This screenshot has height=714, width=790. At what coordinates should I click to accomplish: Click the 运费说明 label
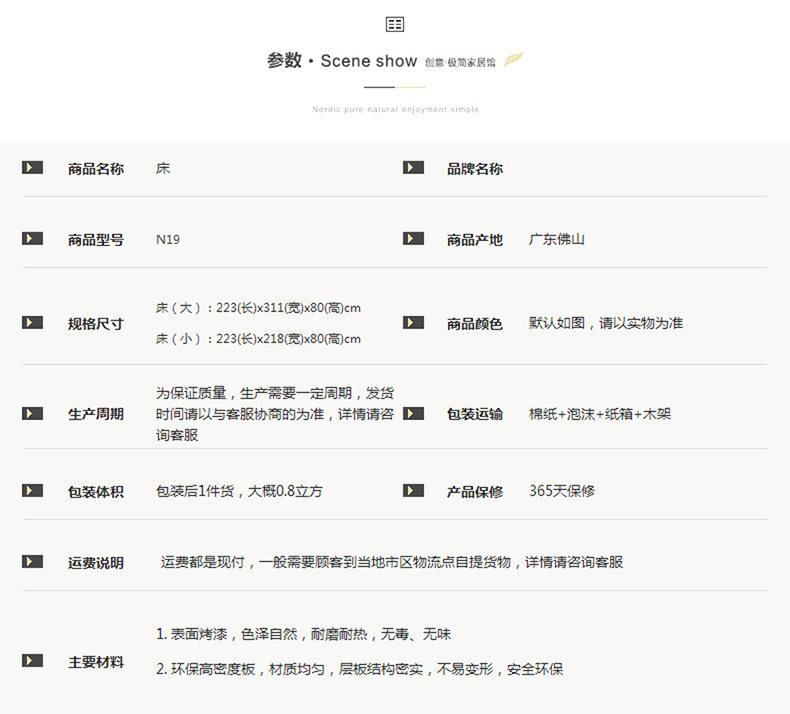point(96,563)
